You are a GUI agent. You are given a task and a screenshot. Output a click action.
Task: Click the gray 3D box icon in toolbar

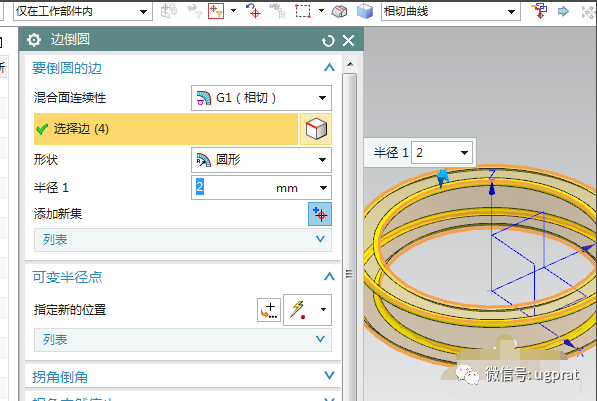[x=339, y=11]
